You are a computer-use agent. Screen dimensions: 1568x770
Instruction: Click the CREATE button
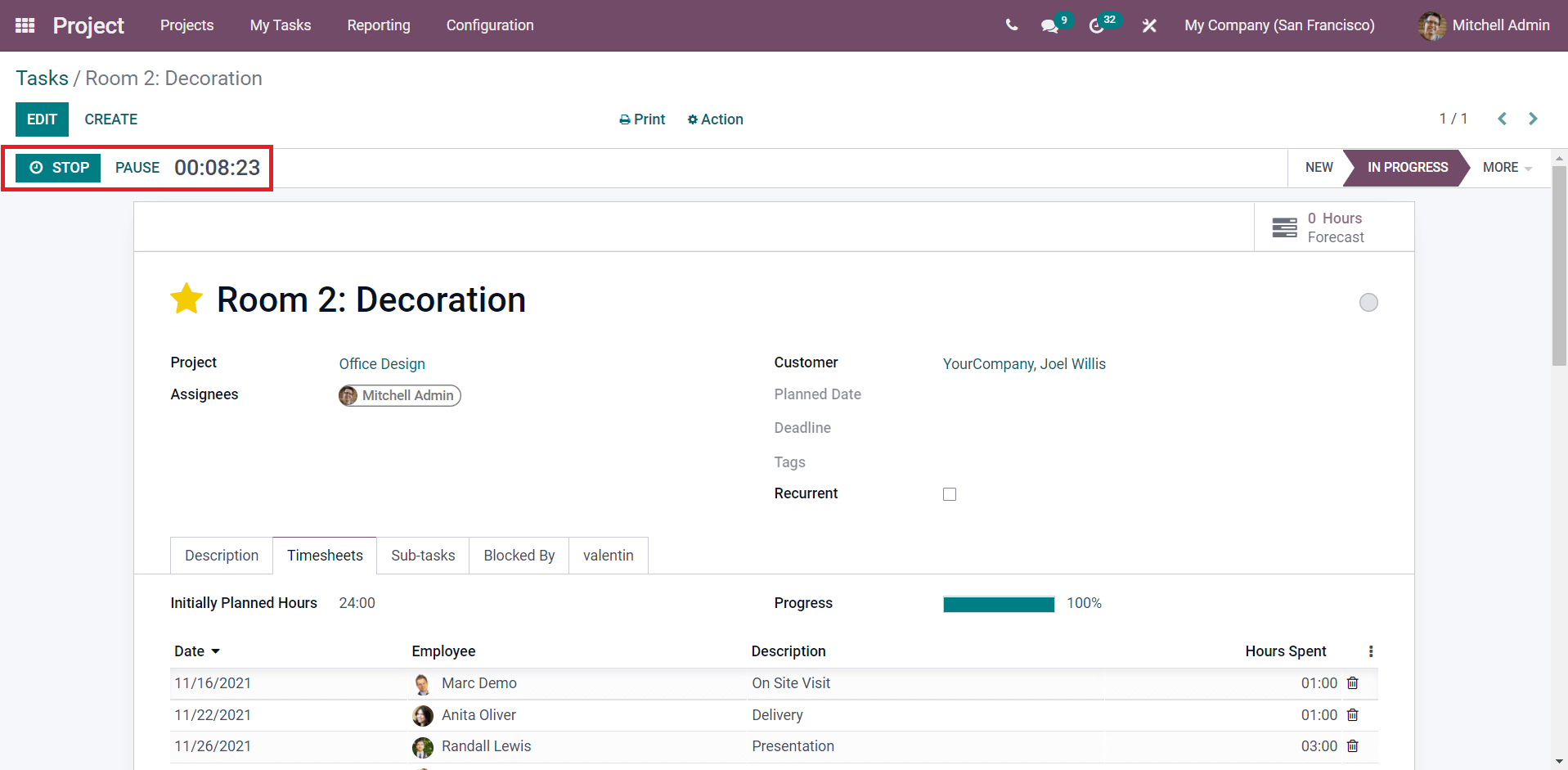[111, 119]
